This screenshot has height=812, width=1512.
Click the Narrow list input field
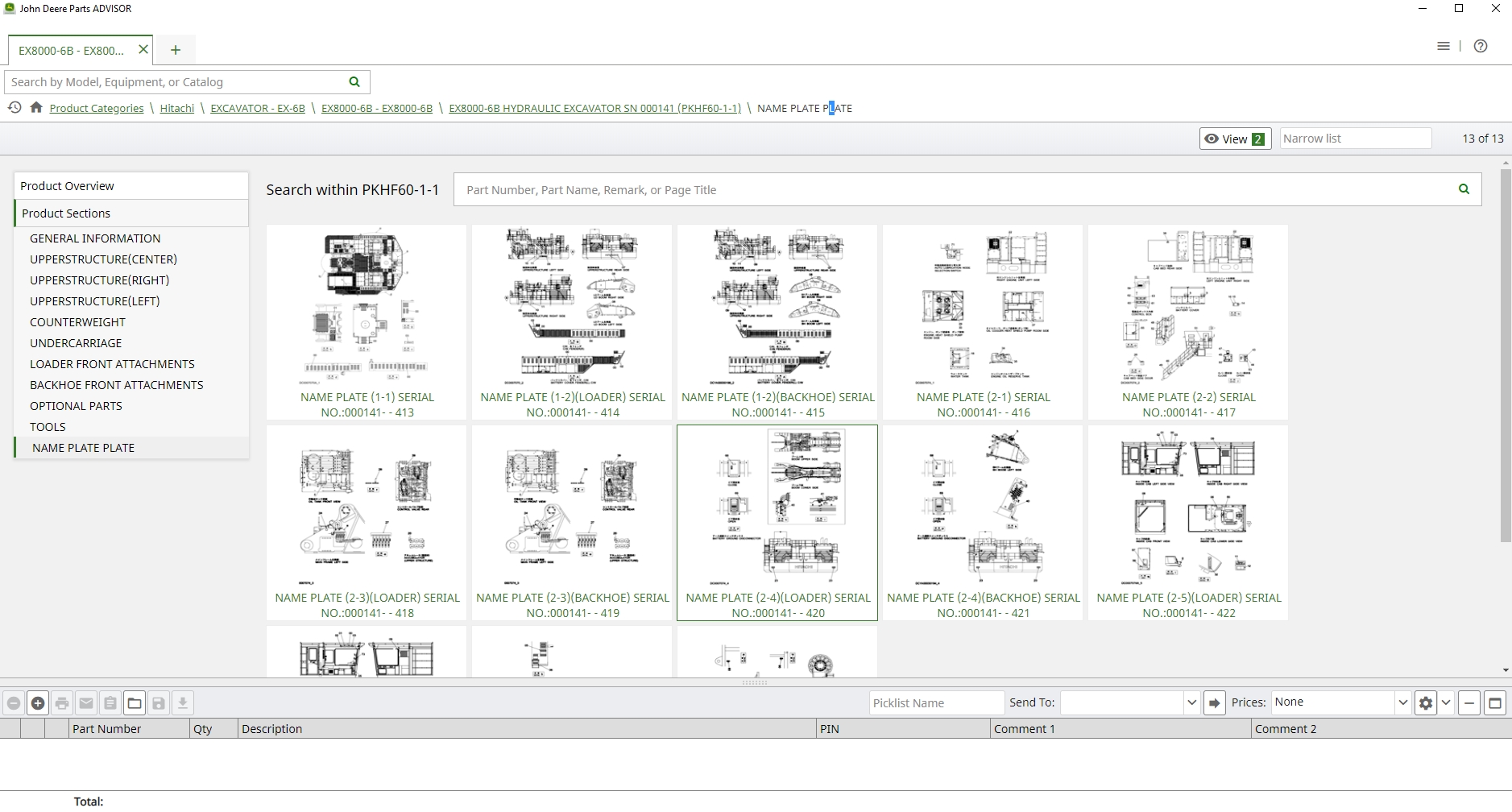click(x=1355, y=139)
